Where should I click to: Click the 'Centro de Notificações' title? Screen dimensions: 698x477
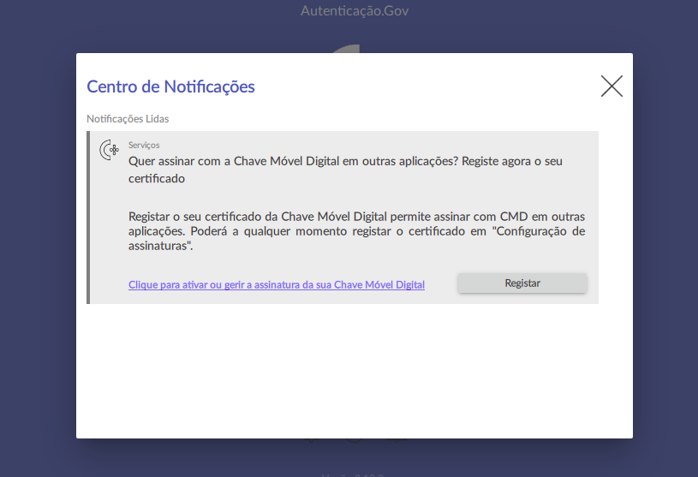[x=170, y=87]
